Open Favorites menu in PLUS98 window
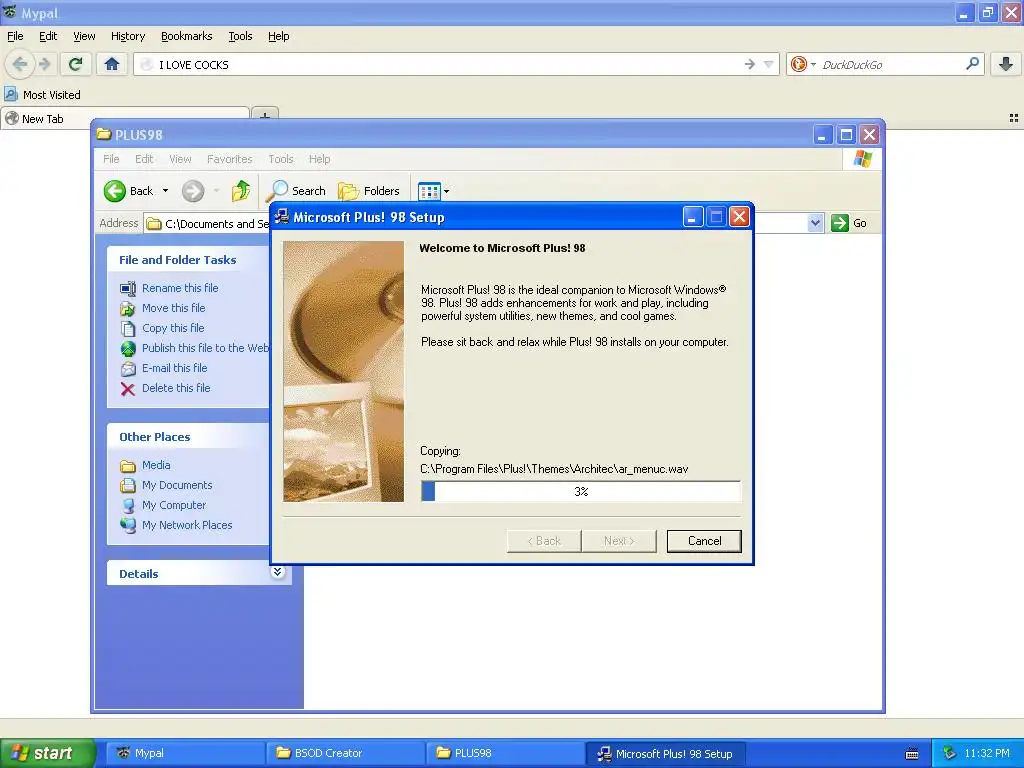Viewport: 1024px width, 768px height. coord(229,159)
